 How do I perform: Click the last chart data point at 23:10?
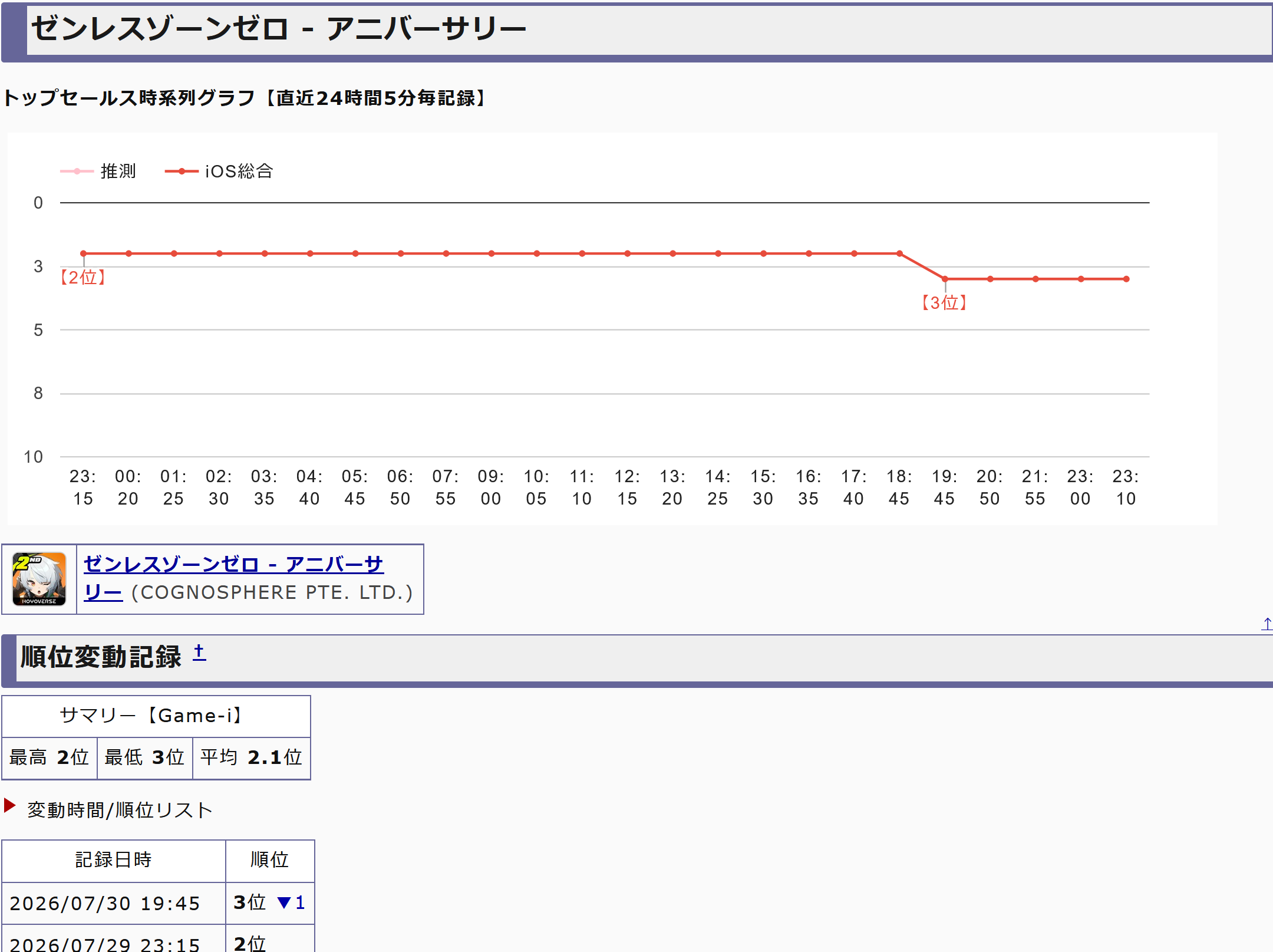coord(1126,279)
